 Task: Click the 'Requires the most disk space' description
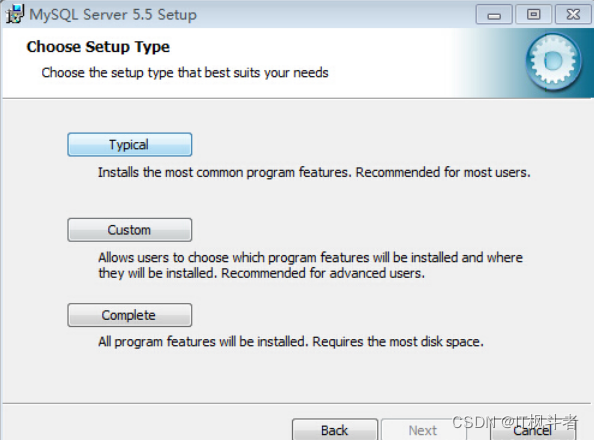coord(398,342)
